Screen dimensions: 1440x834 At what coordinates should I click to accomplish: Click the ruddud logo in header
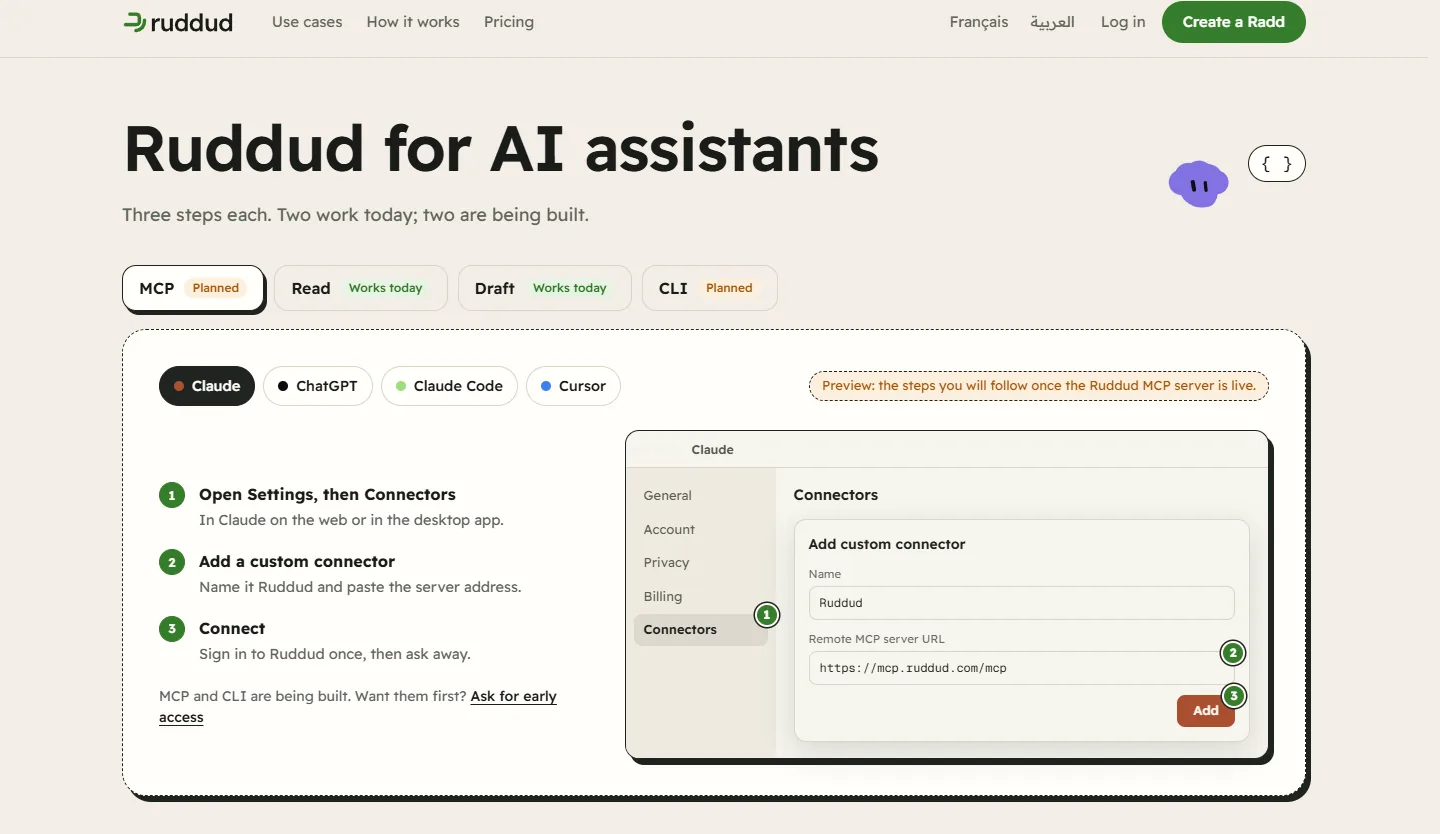pyautogui.click(x=178, y=22)
